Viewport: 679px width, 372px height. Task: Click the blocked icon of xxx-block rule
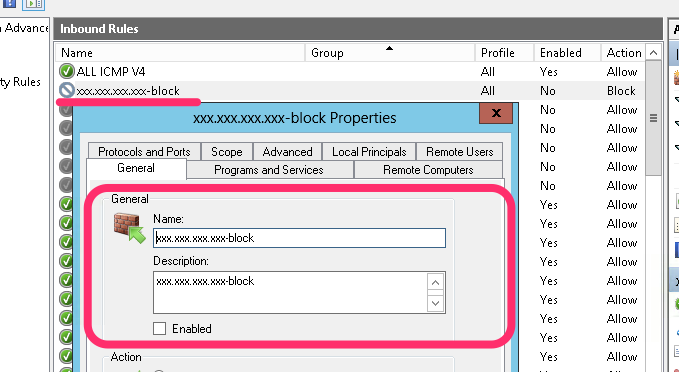(x=67, y=90)
